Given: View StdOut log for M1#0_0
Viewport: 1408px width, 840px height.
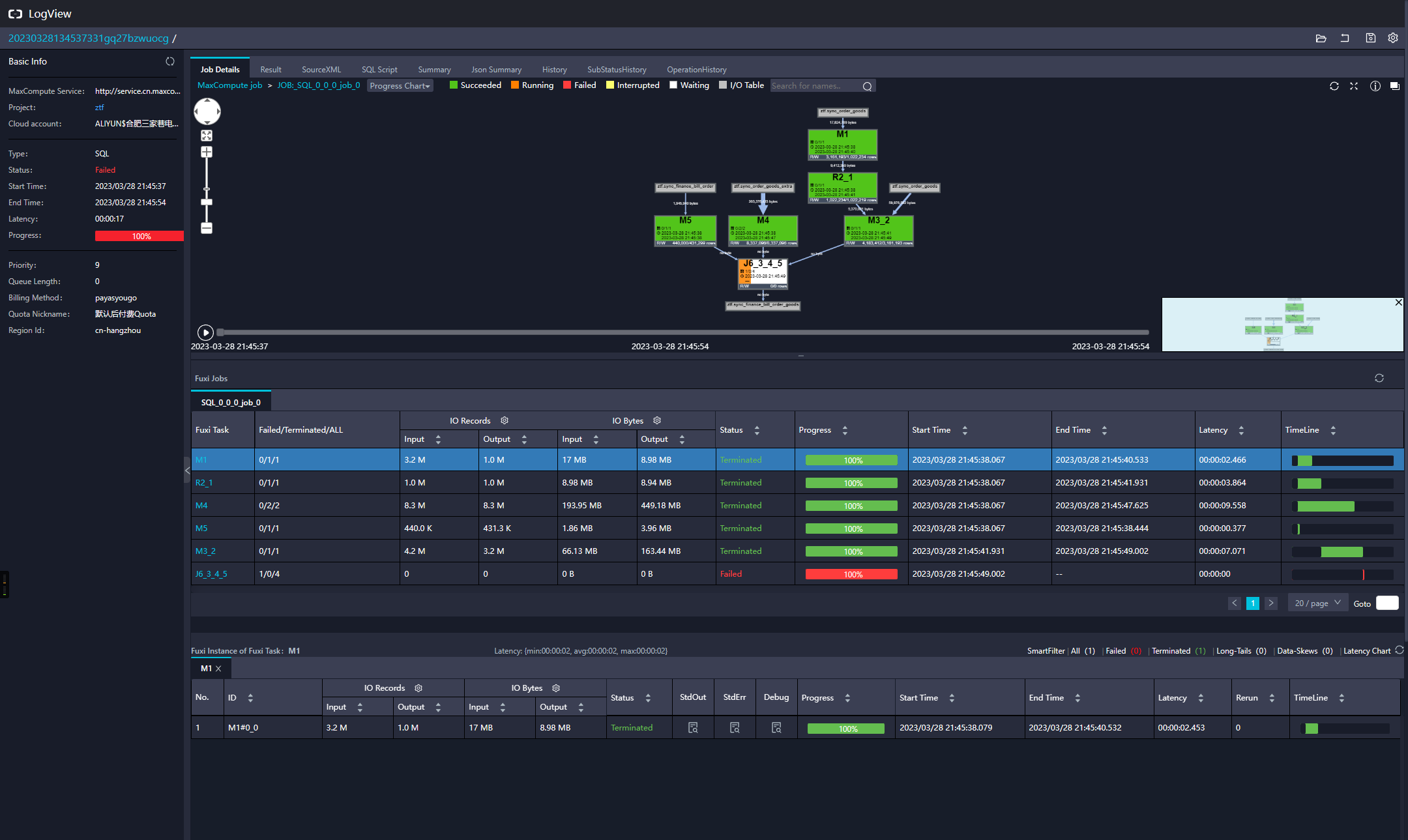Looking at the screenshot, I should (x=693, y=727).
